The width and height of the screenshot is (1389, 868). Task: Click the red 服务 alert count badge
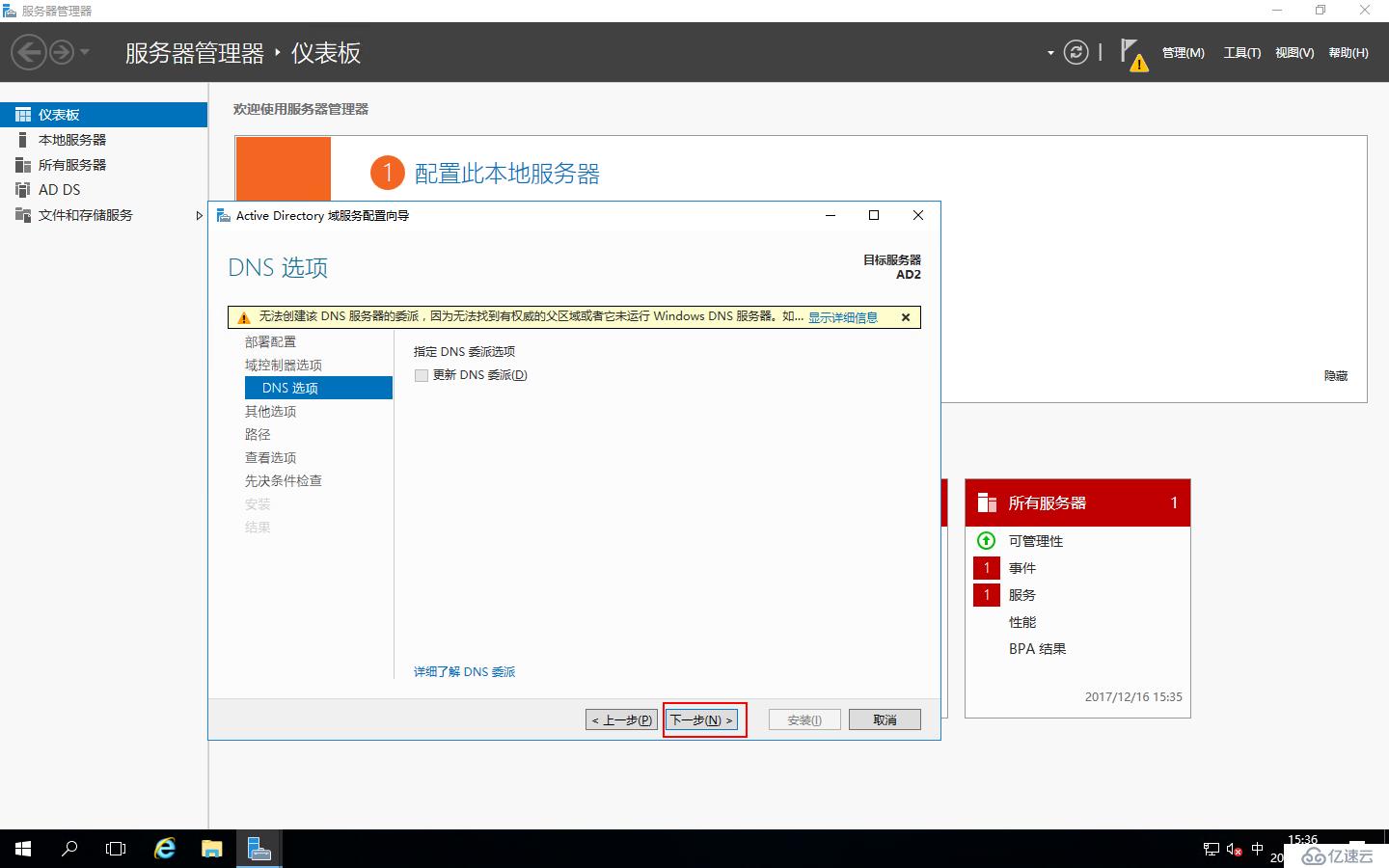(x=987, y=595)
